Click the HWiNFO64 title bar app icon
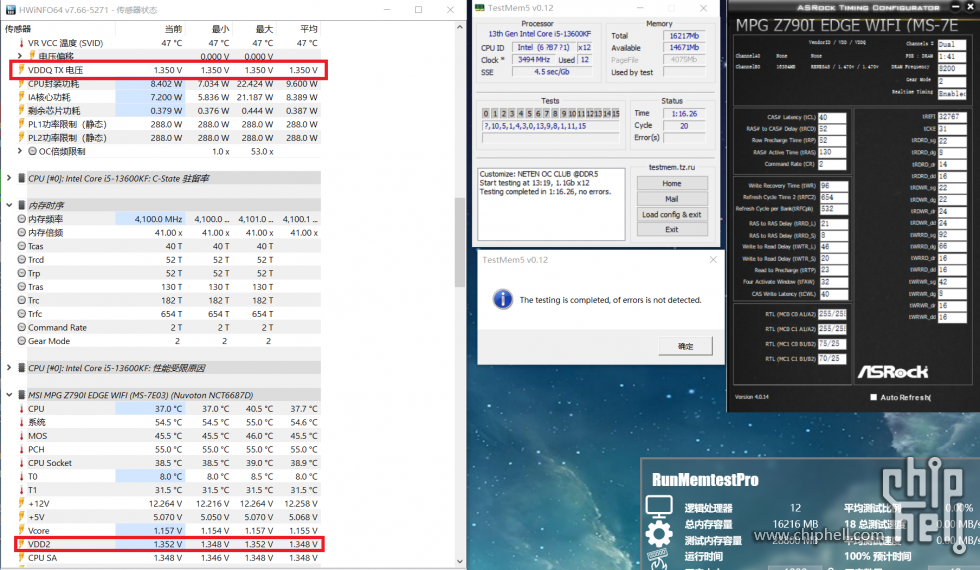 point(10,9)
